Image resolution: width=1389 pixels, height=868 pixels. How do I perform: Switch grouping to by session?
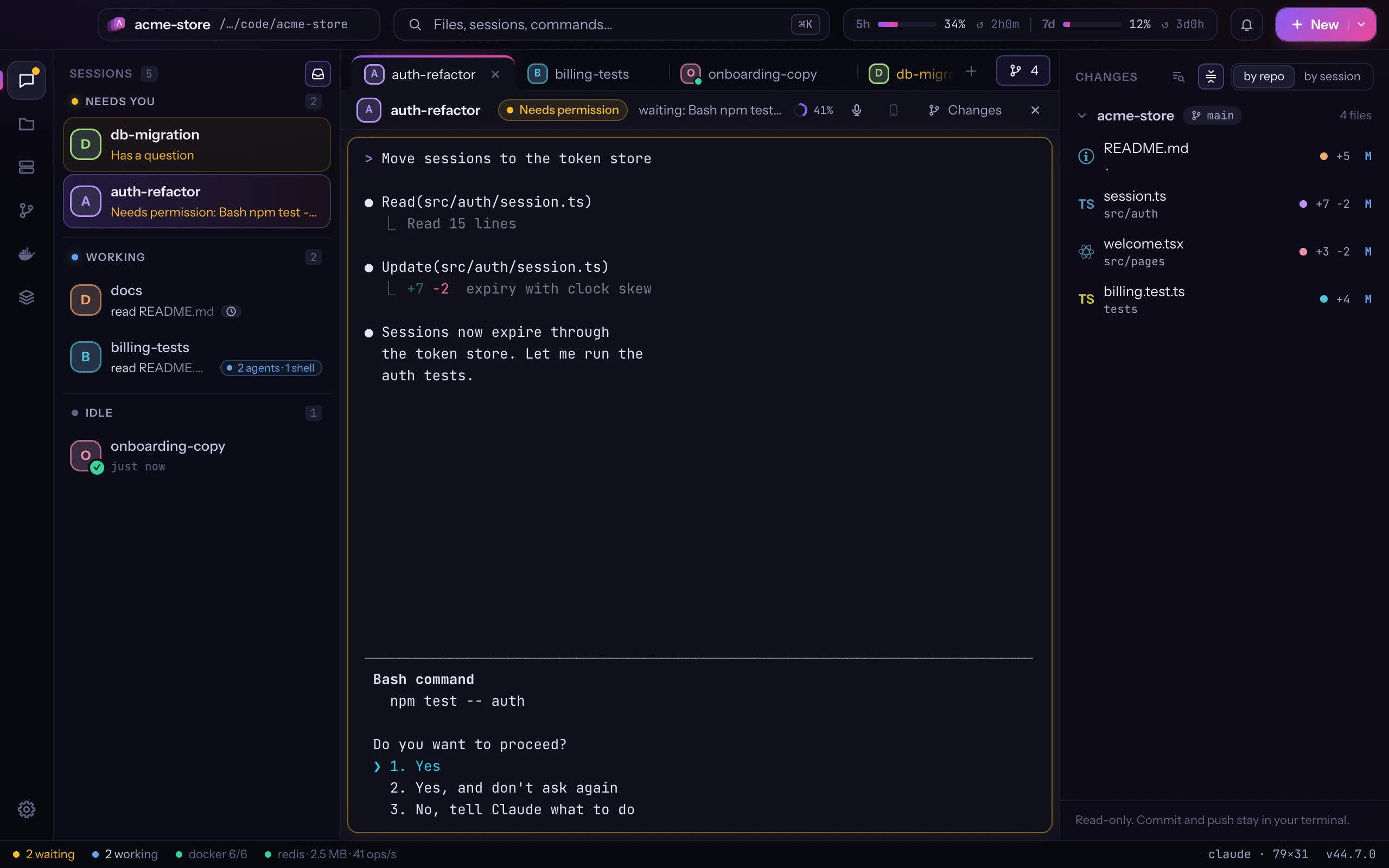click(x=1331, y=76)
